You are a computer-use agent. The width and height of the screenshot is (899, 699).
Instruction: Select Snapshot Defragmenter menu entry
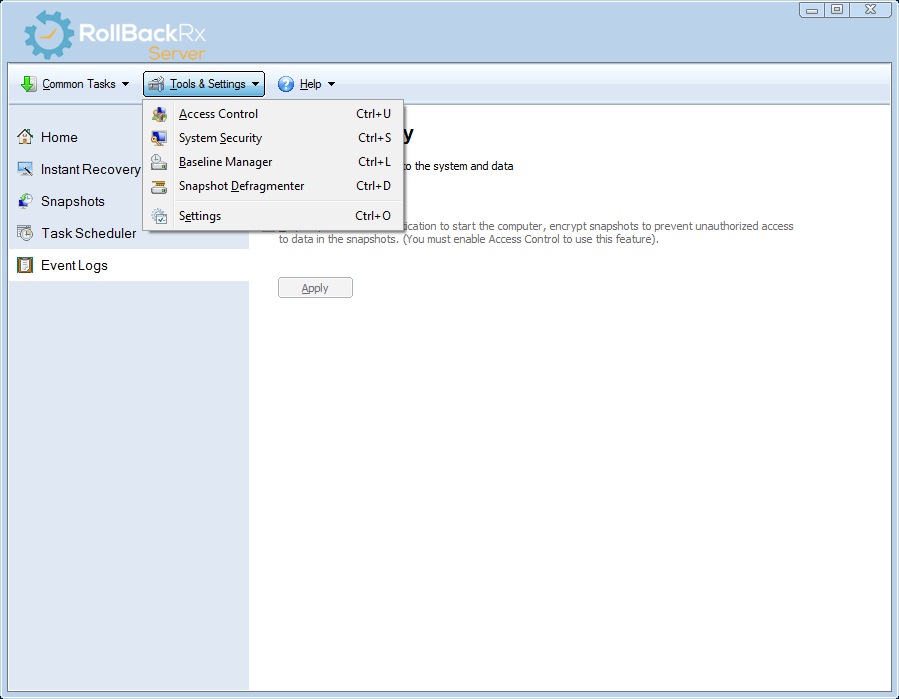(241, 186)
